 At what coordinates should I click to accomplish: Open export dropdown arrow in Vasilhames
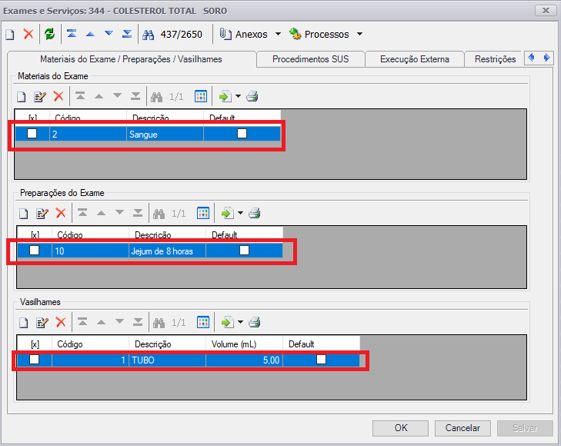[x=240, y=322]
